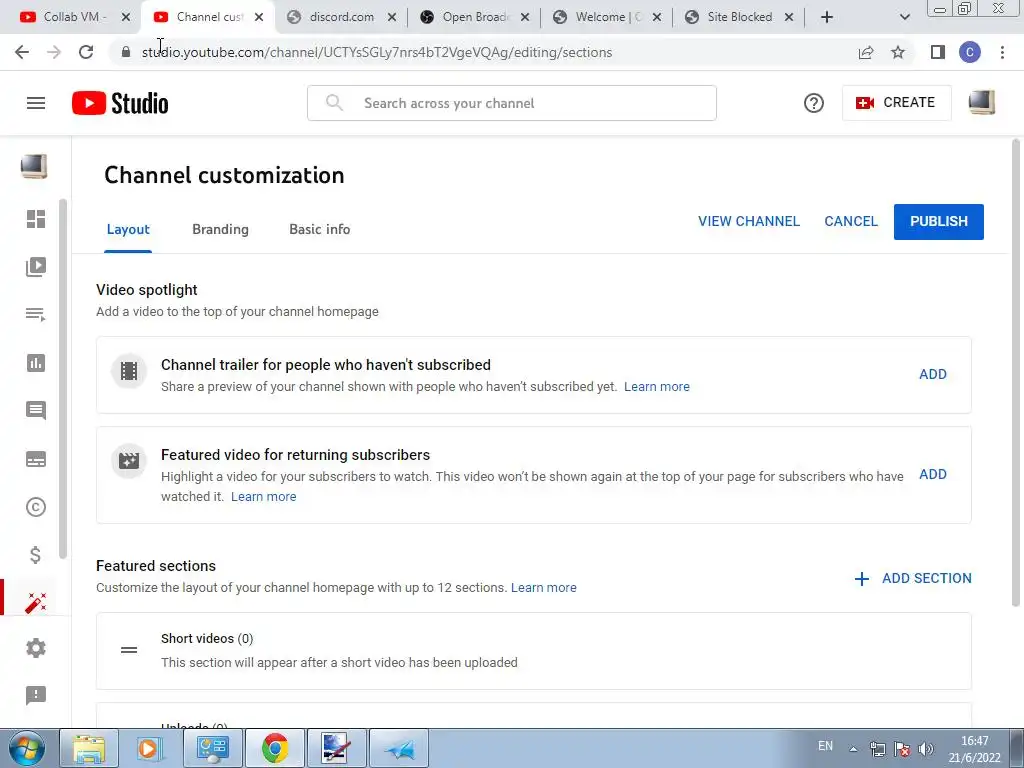Screen dimensions: 1024x768
Task: Click the address bar URL
Action: tap(377, 52)
